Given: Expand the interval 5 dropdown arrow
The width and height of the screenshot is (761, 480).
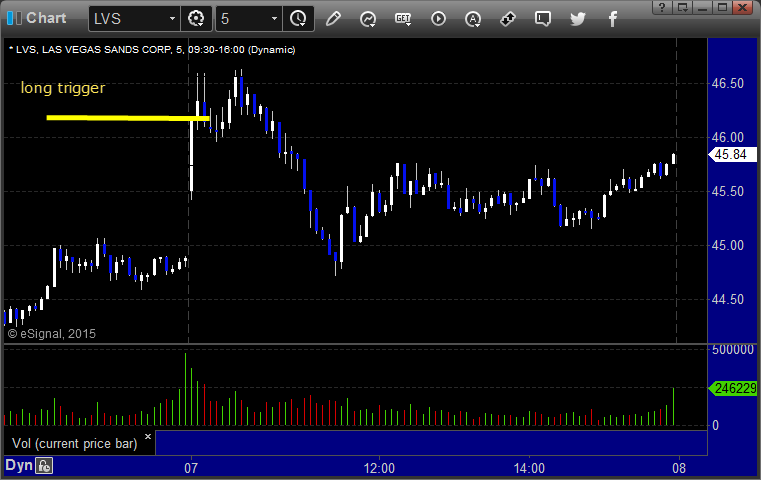Looking at the screenshot, I should point(274,19).
